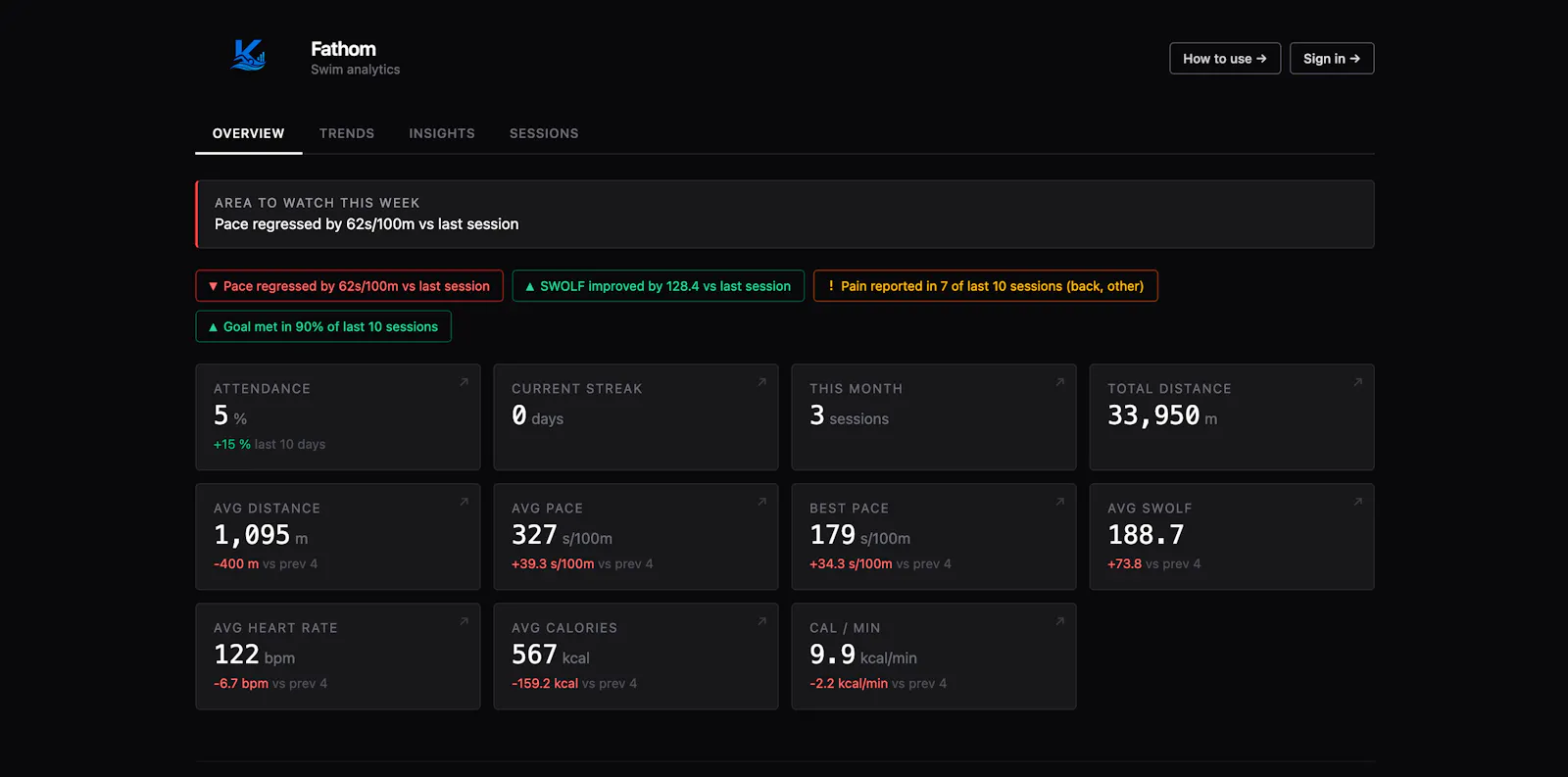Open the Total Distance card arrow icon
The height and width of the screenshot is (777, 1568).
click(x=1357, y=382)
